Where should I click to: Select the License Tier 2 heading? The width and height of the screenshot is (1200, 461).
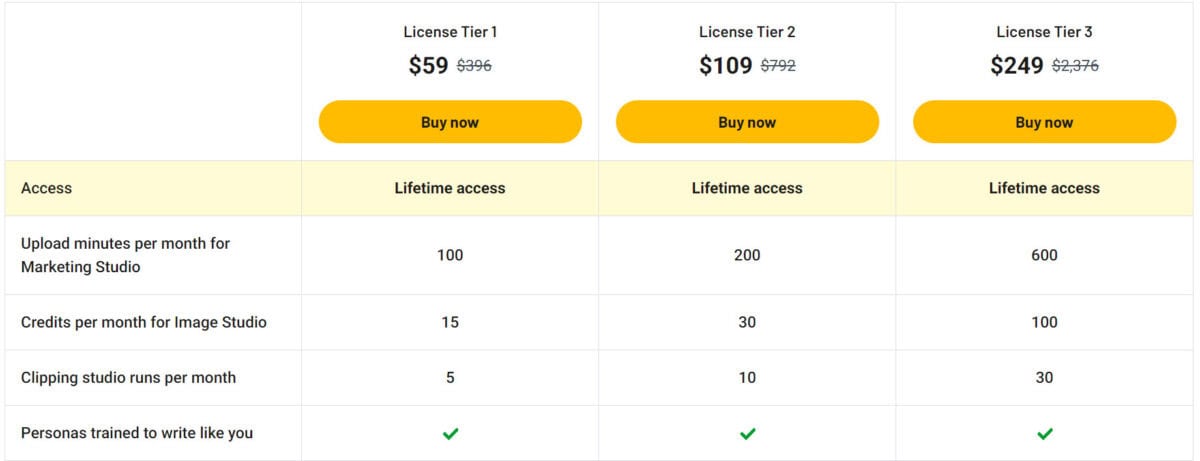(x=747, y=32)
